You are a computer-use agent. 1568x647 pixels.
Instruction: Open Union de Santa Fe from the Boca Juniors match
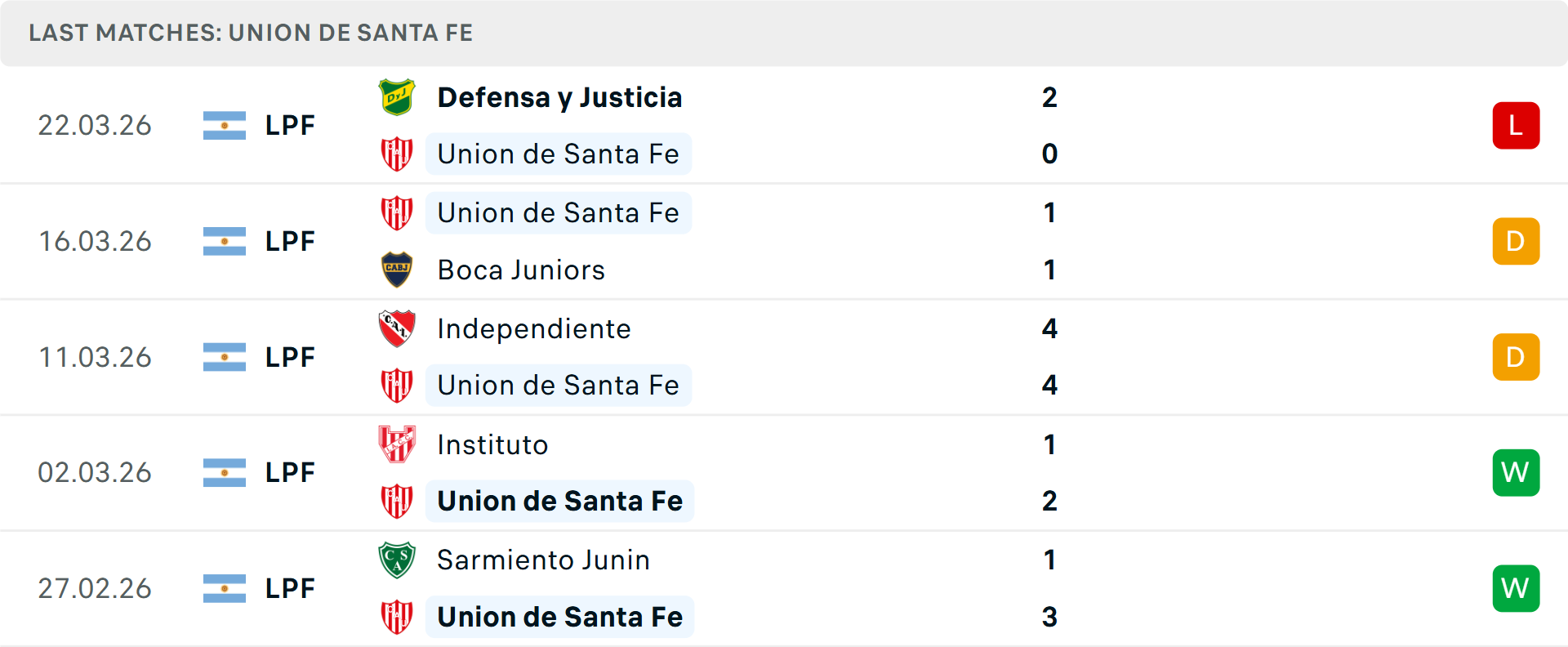[558, 212]
